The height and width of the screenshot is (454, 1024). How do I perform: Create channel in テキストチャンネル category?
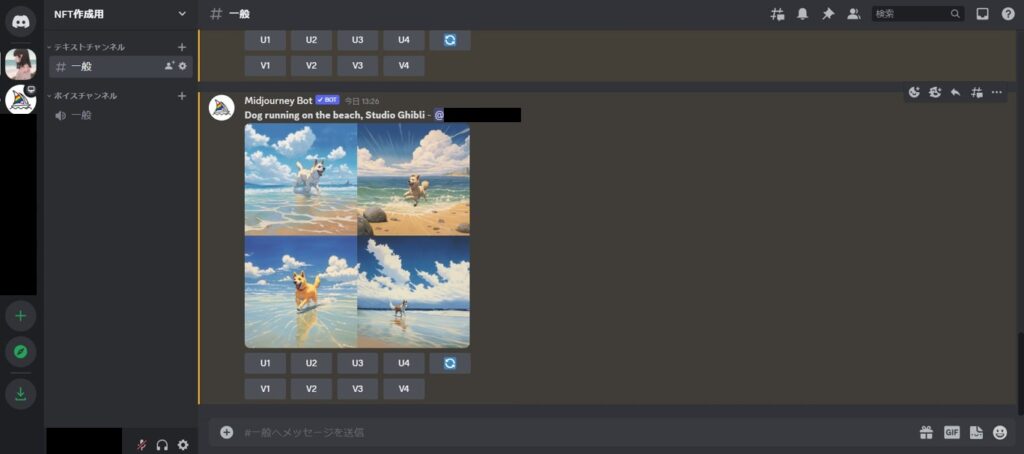[182, 47]
